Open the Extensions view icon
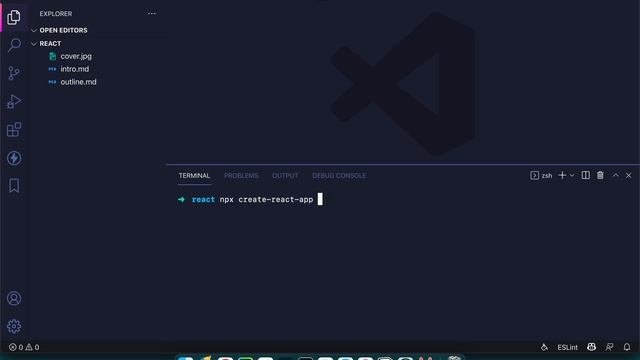This screenshot has height=360, width=640. (14, 130)
